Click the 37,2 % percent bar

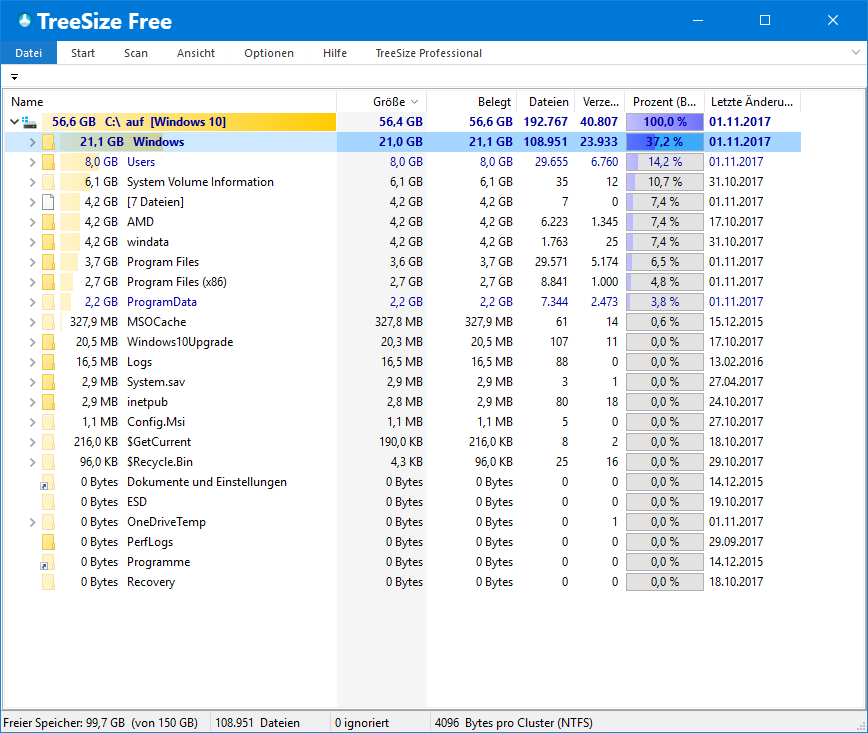(x=665, y=142)
